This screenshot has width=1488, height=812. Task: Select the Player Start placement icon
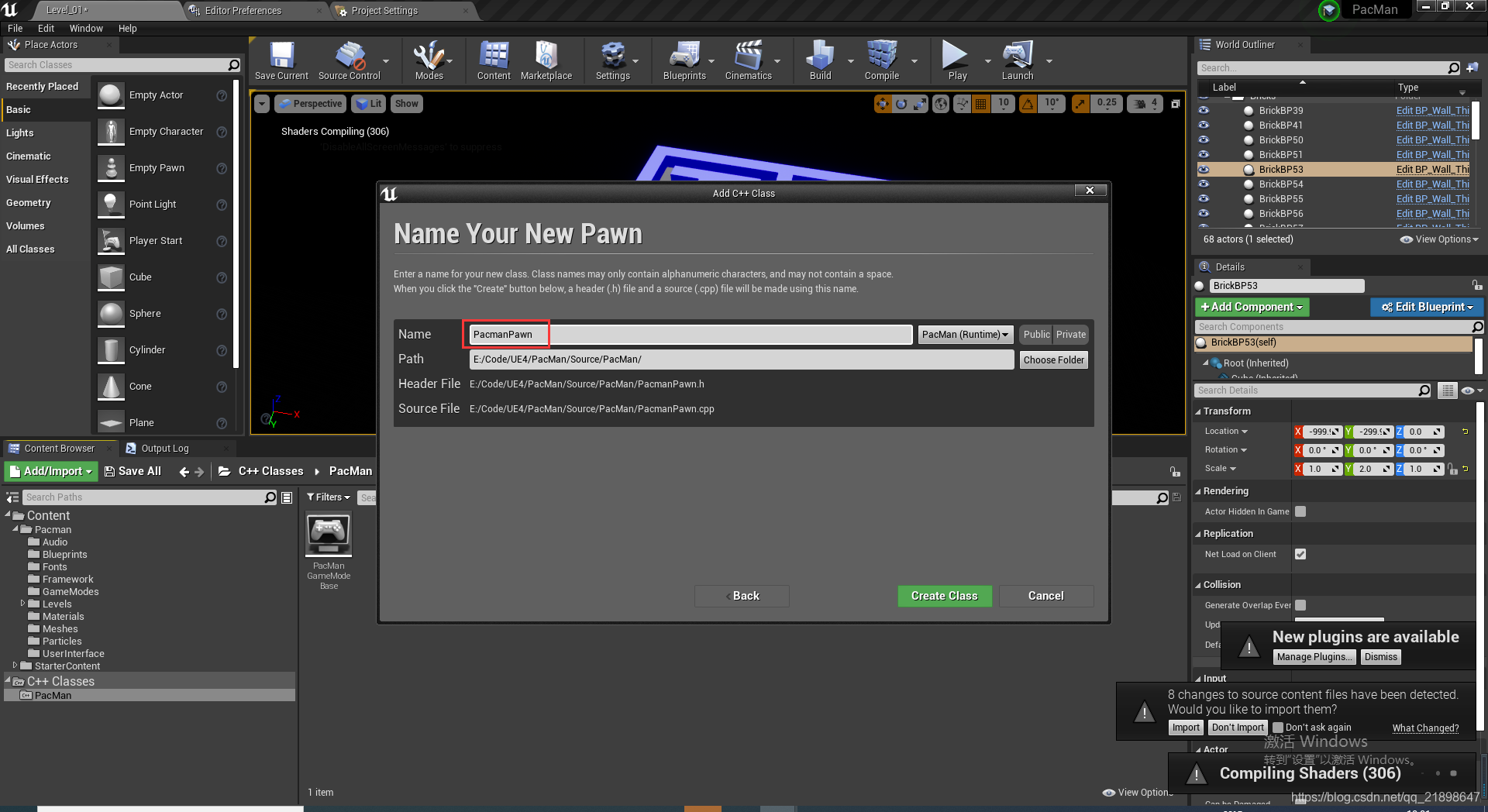111,241
